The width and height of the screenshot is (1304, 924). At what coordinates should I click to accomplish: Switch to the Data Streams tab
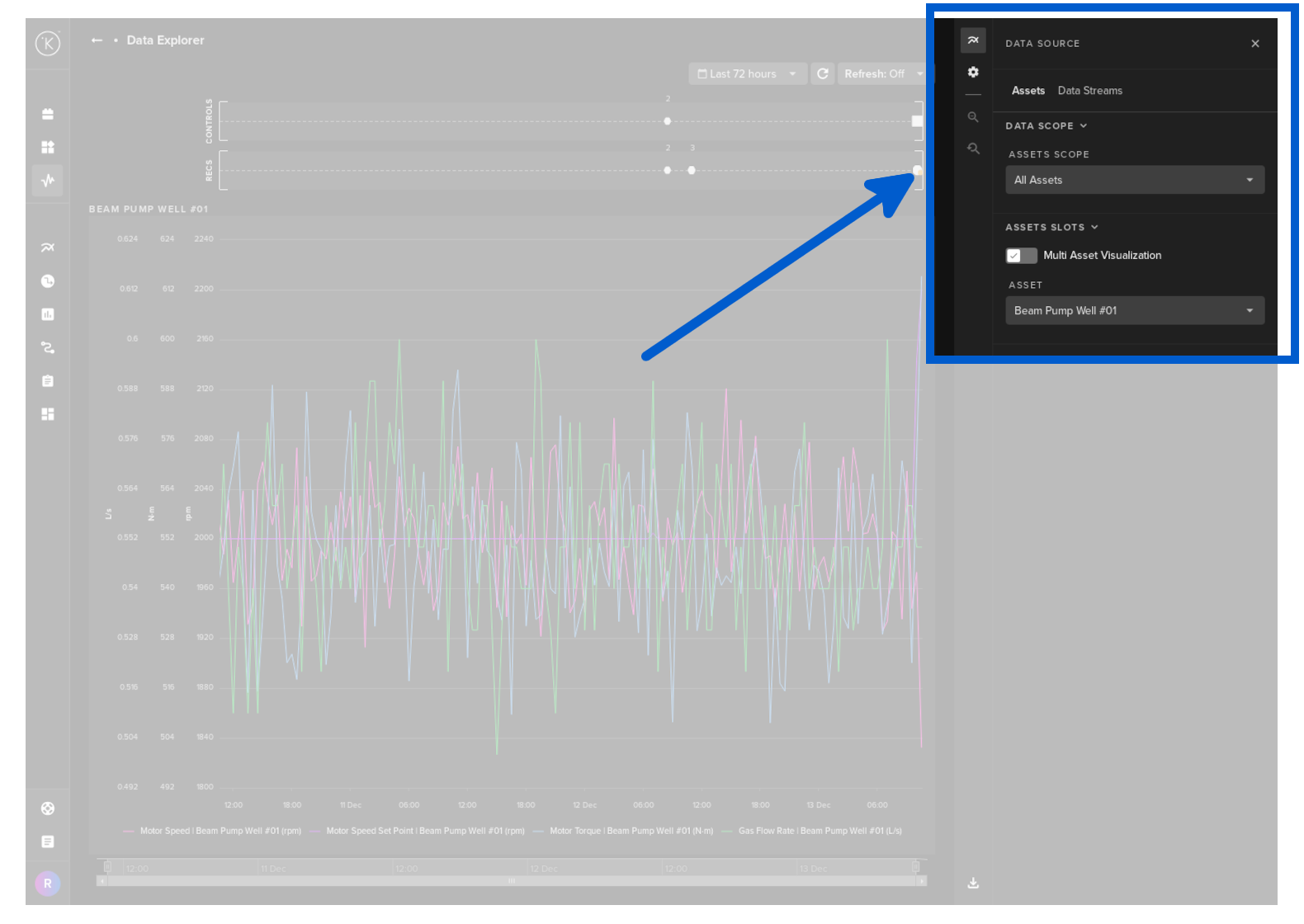pyautogui.click(x=1089, y=91)
